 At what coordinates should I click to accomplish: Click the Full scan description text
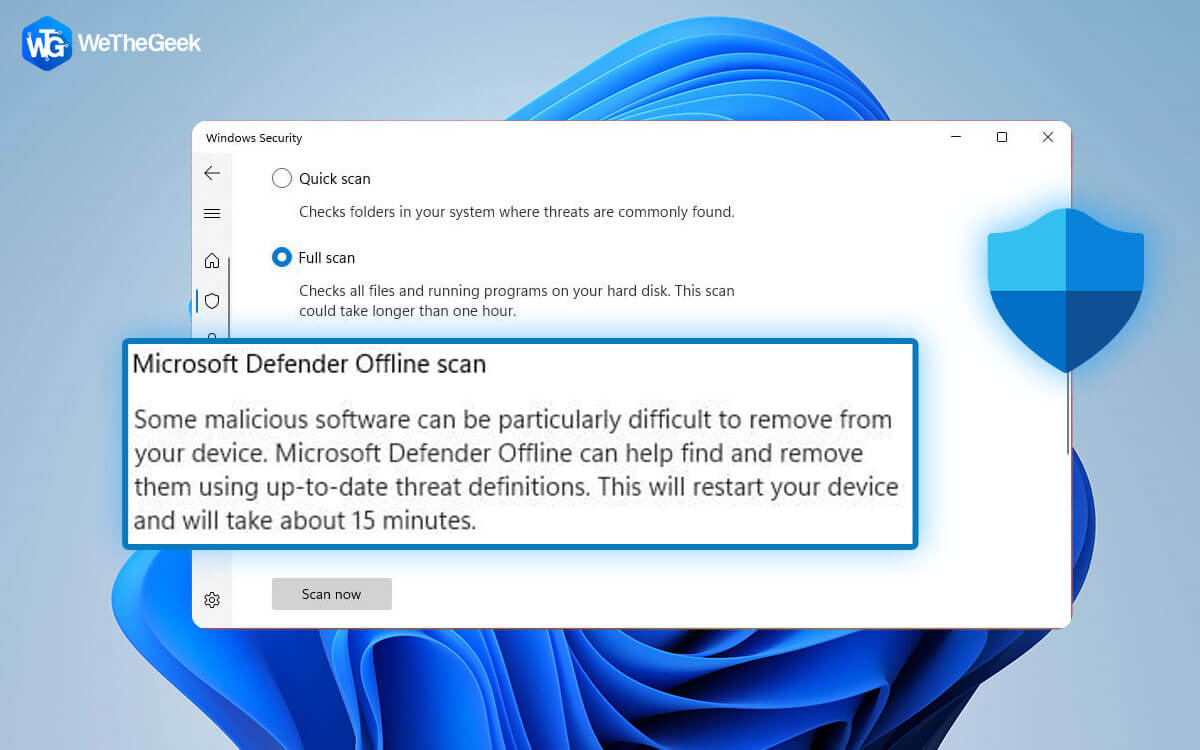point(517,300)
